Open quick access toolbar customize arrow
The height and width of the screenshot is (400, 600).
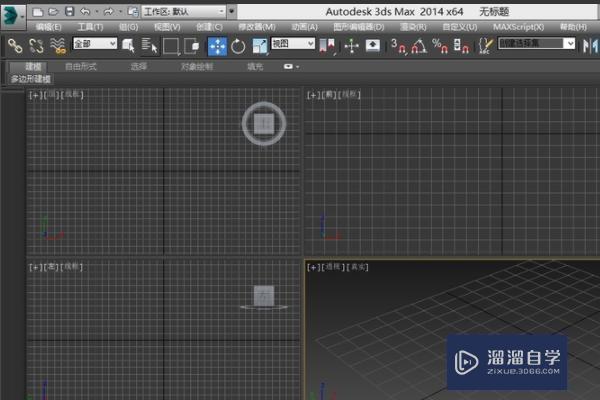pyautogui.click(x=231, y=11)
